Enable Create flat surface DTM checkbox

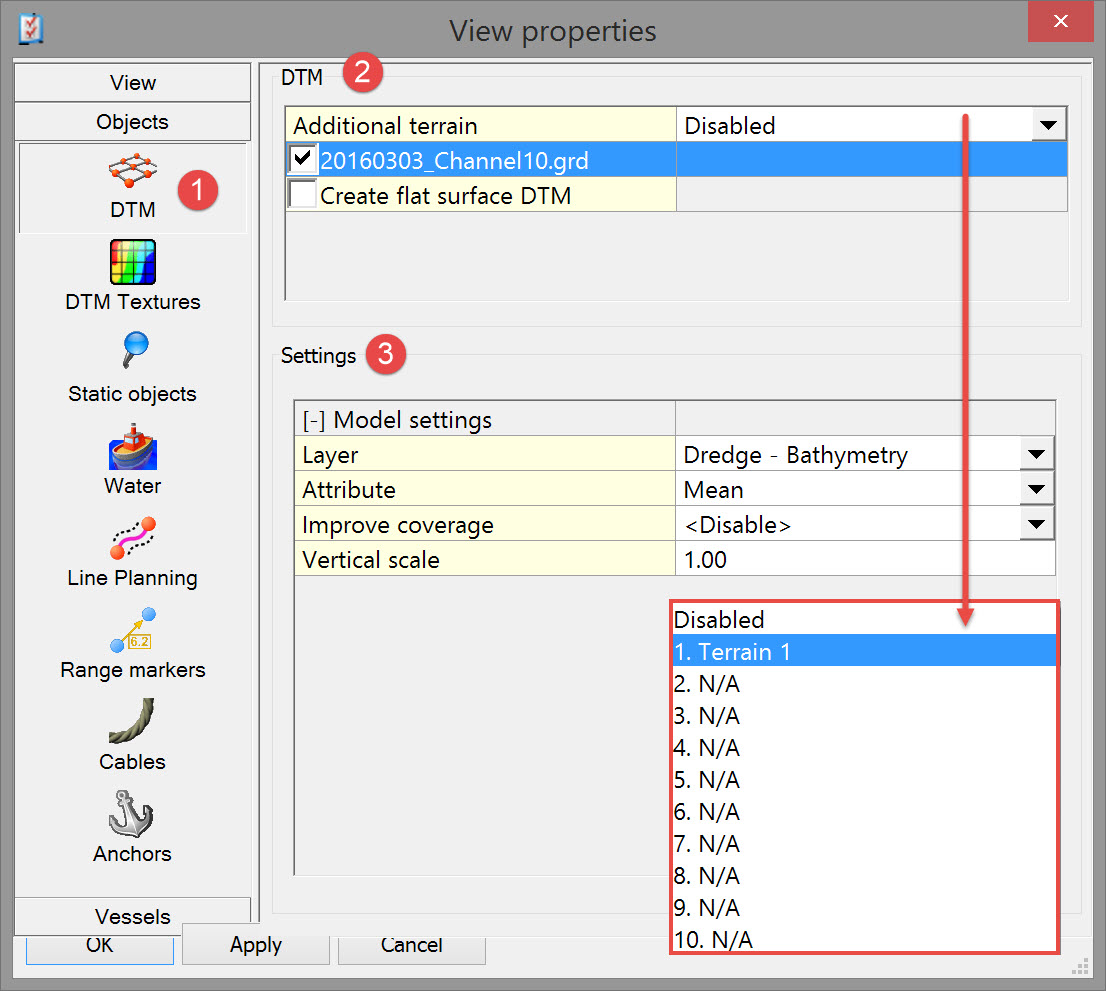click(x=303, y=194)
